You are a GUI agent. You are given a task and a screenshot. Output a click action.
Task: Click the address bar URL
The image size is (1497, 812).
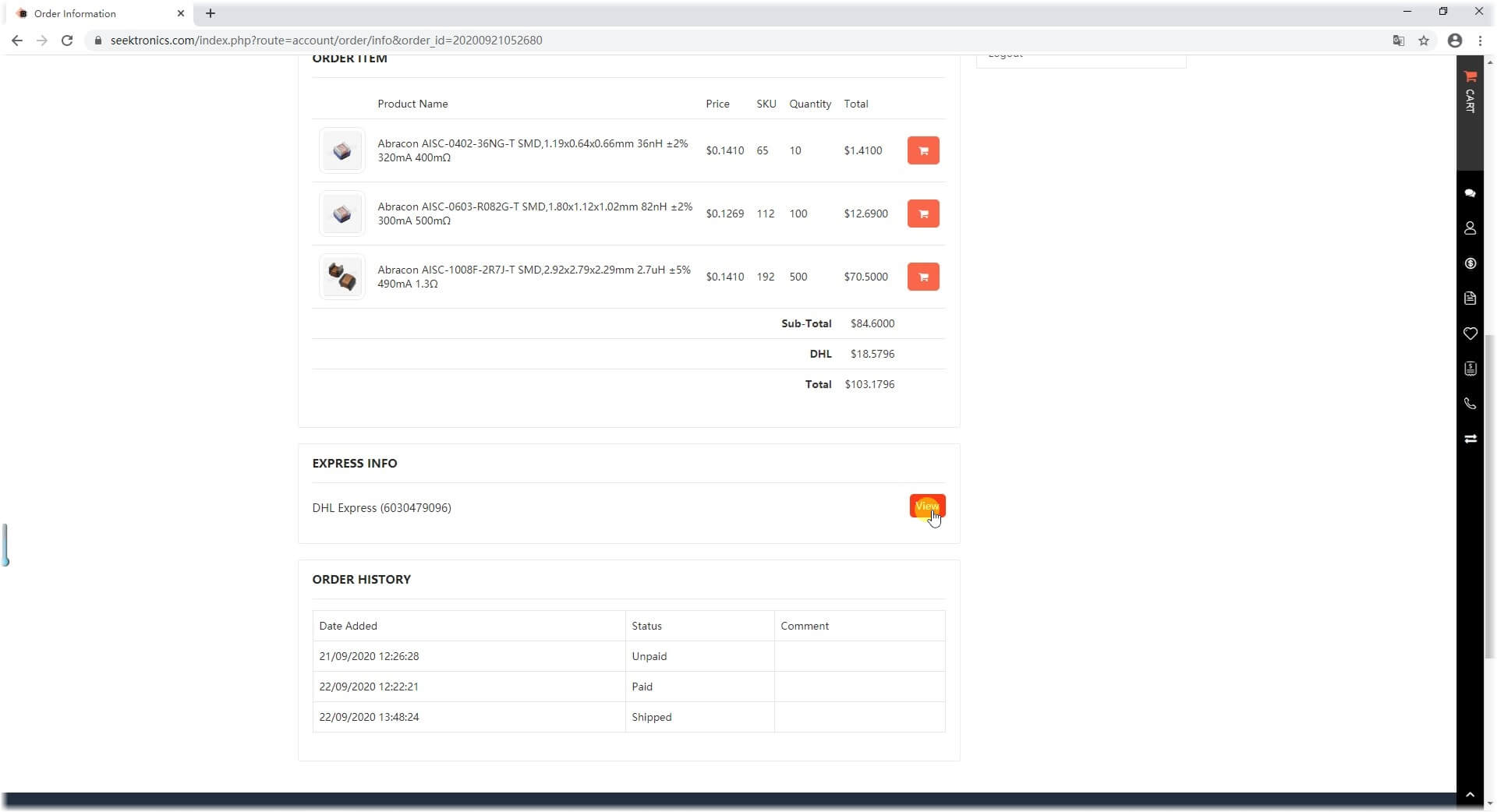[x=326, y=41]
